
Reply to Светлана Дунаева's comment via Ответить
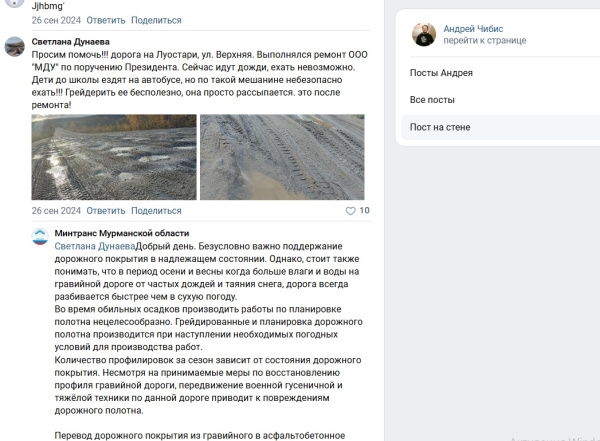click(x=106, y=211)
